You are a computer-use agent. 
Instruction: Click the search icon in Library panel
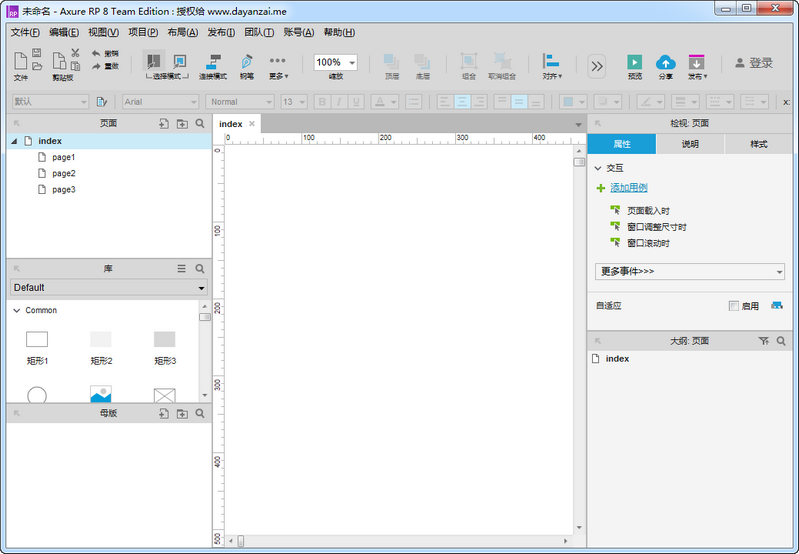200,269
